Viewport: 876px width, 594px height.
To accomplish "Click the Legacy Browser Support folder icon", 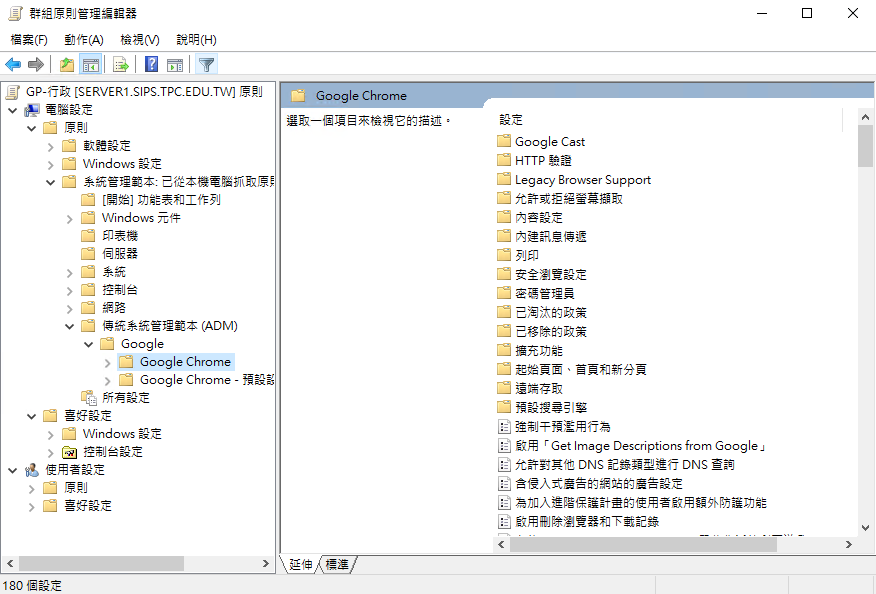I will [504, 179].
